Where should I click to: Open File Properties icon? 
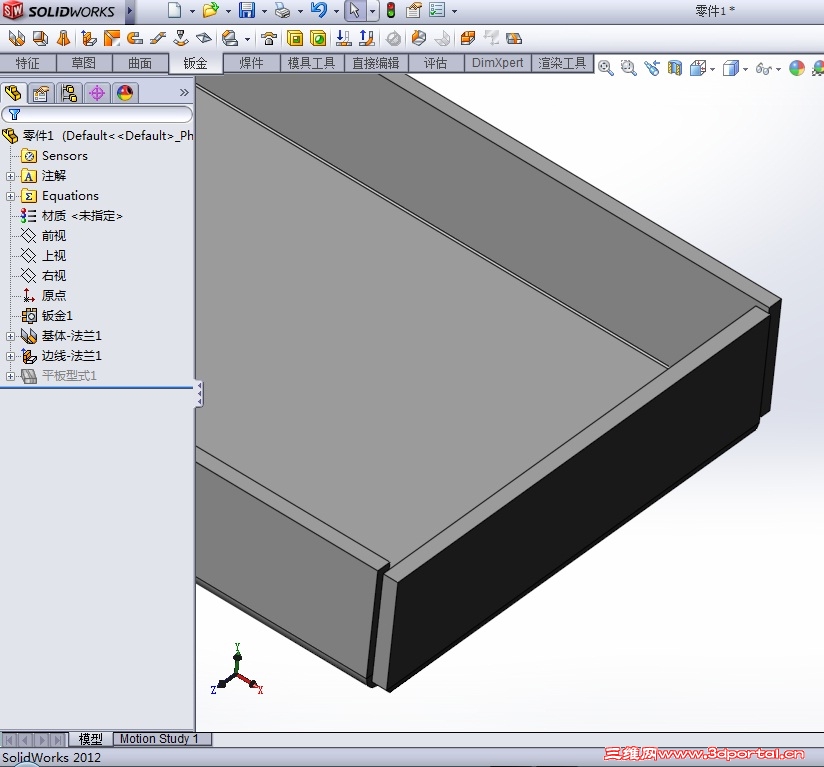(414, 10)
